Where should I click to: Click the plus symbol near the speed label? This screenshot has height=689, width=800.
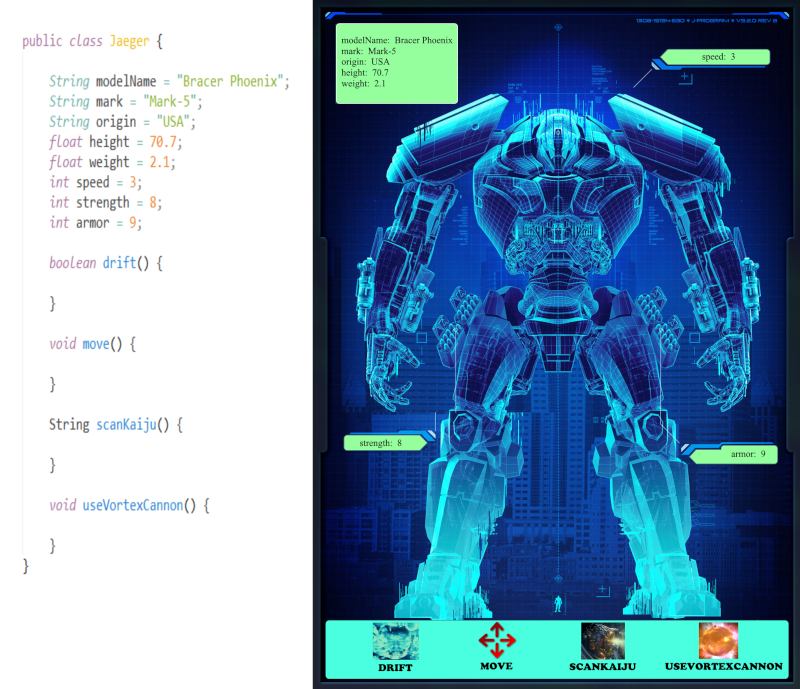(685, 76)
